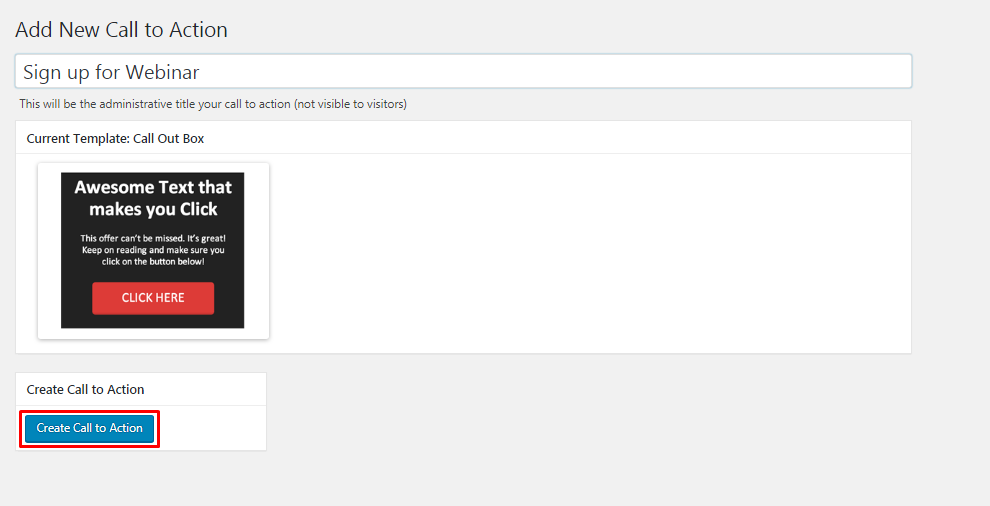Click the Awesome Text that makes you Click headline
Viewport: 990px width, 506px height.
(x=153, y=198)
